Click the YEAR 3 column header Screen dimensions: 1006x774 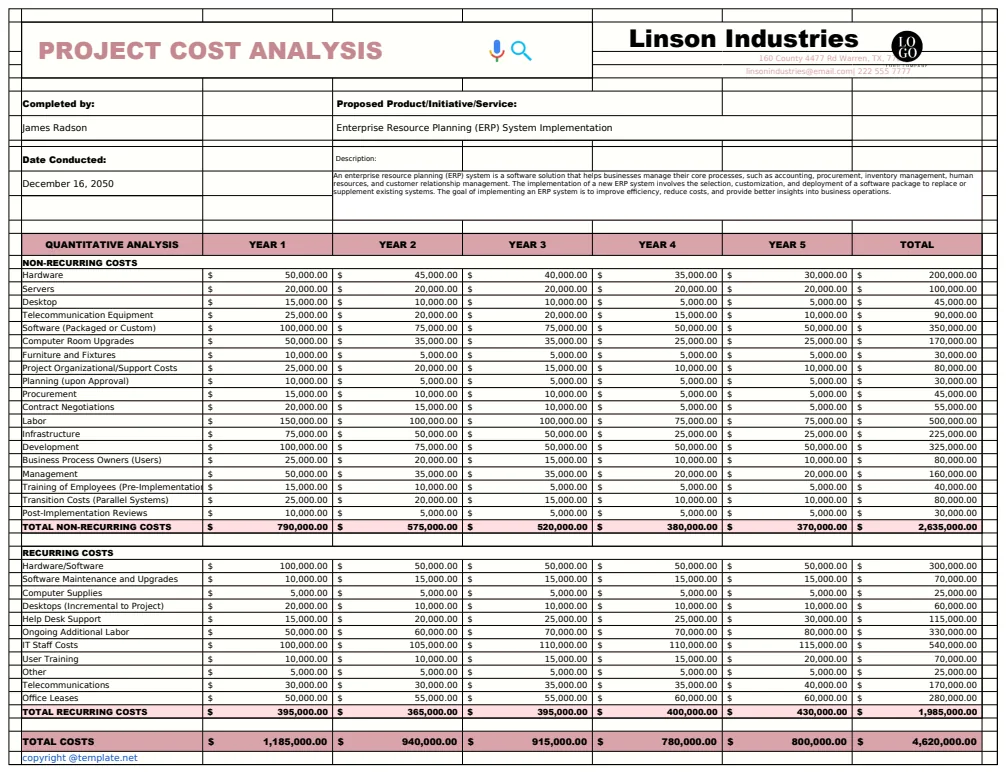(x=527, y=245)
